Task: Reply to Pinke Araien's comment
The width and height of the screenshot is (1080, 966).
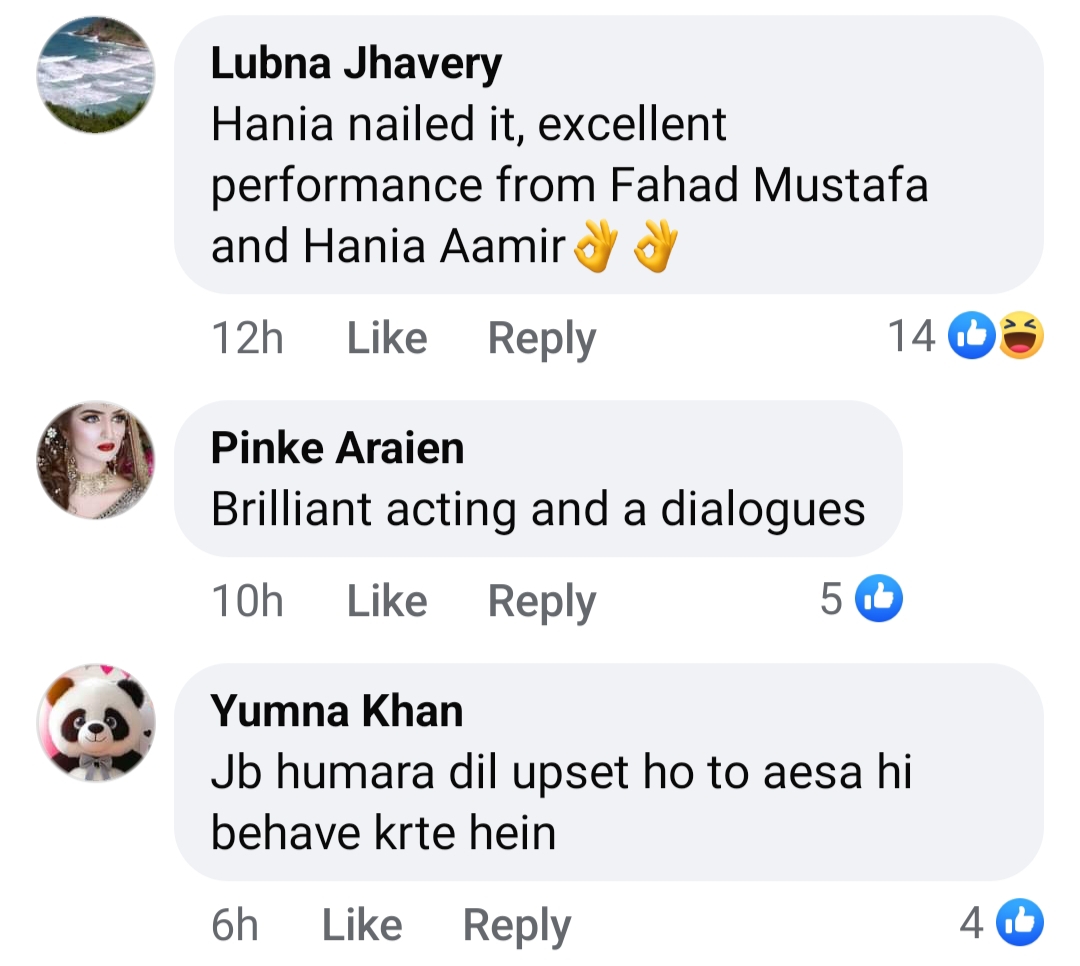Action: click(541, 602)
